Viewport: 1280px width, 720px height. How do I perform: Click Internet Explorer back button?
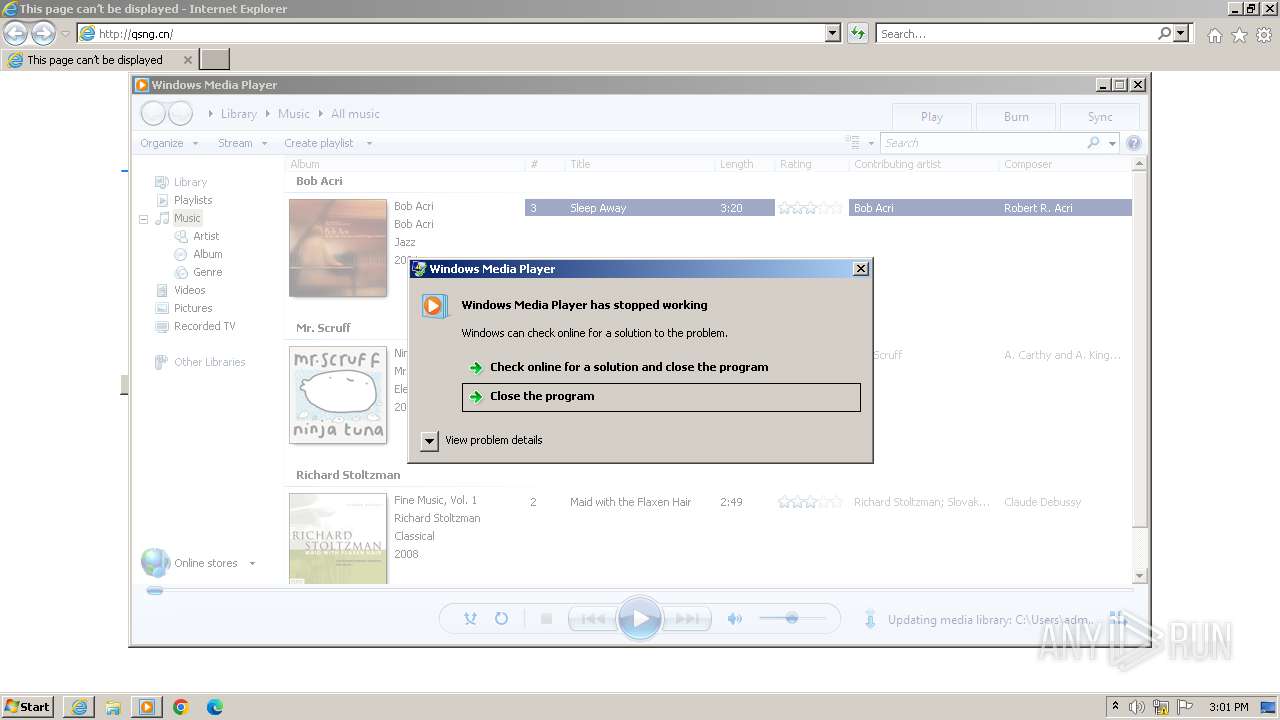[15, 33]
